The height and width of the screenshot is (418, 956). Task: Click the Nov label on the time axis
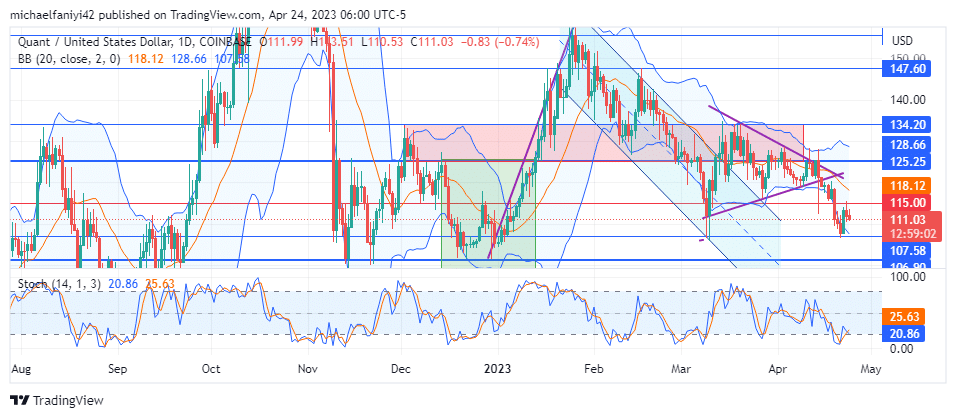pyautogui.click(x=309, y=369)
